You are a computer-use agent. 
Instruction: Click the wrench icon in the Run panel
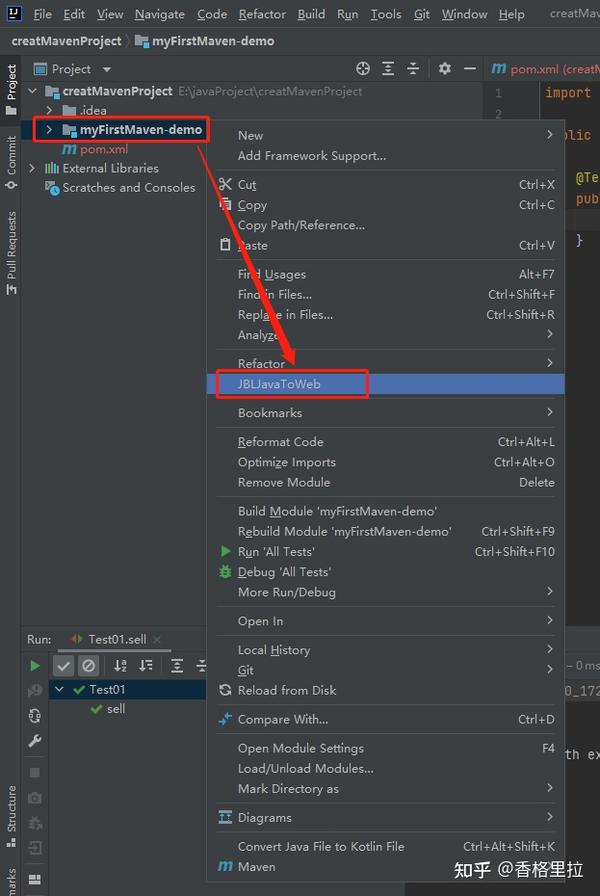(35, 741)
